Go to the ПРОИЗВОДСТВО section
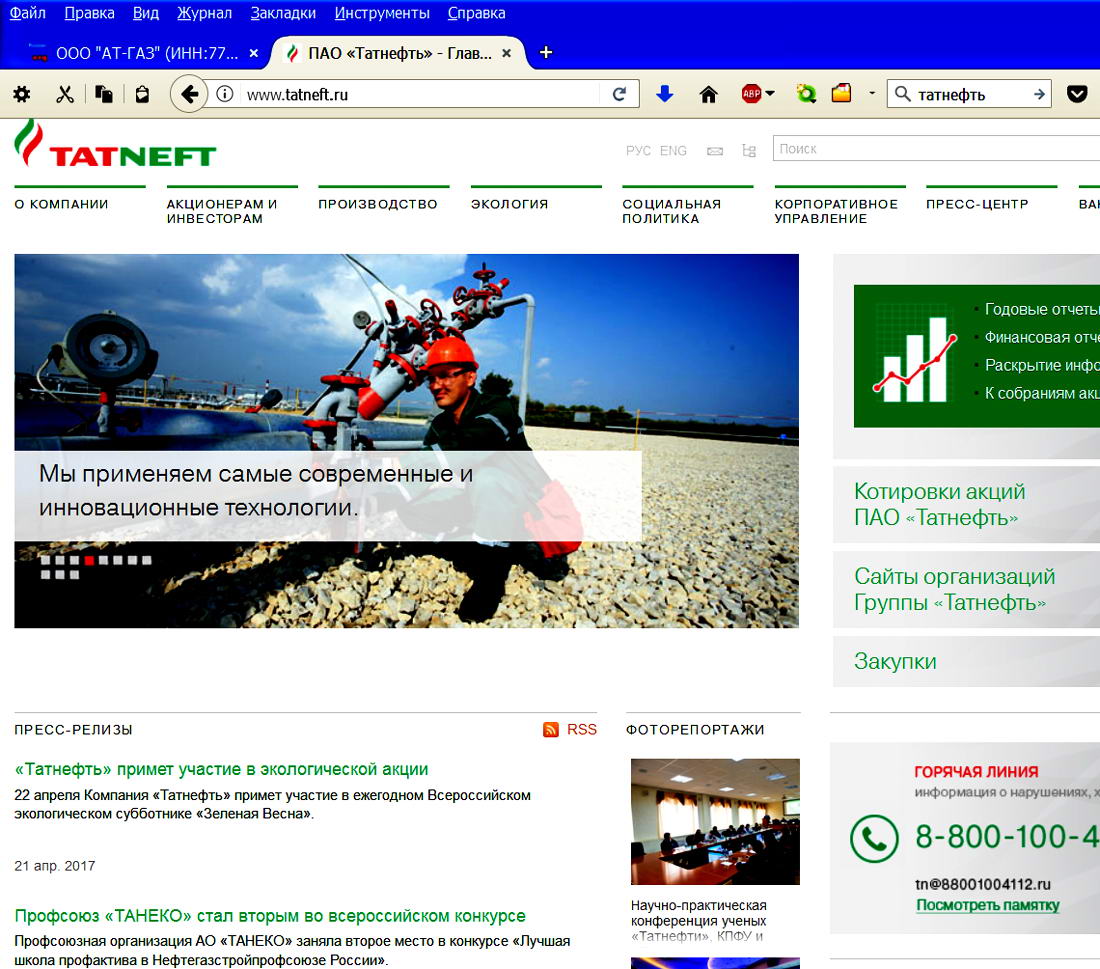 (378, 204)
